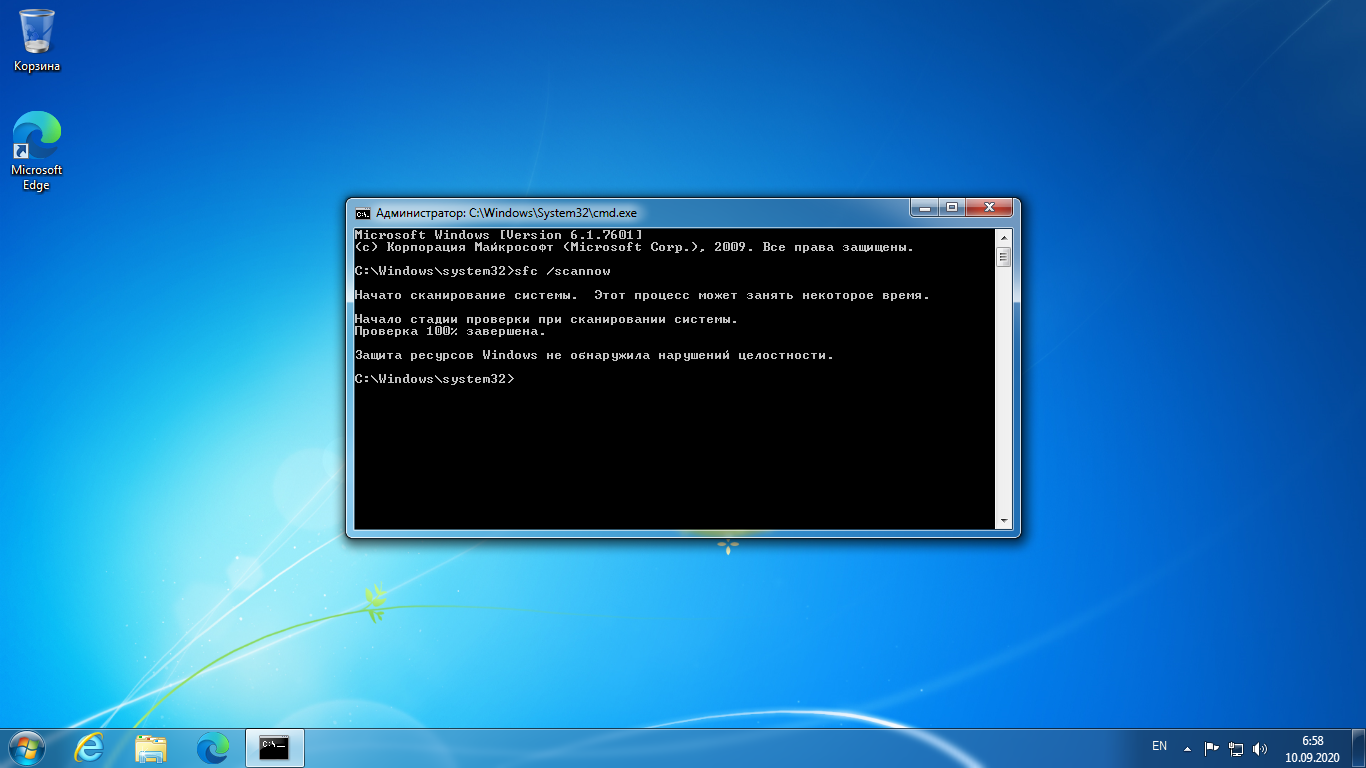Click the 'Microsoft Windows [Version 6.1.7601]' line
1366x768 pixels.
[499, 235]
